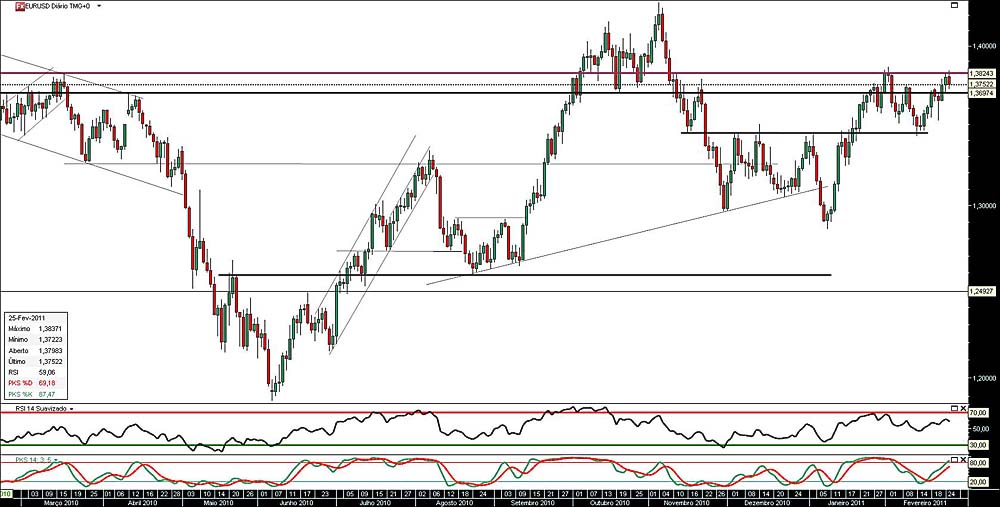
Task: Select the 1,36974 price level label
Action: 982,93
